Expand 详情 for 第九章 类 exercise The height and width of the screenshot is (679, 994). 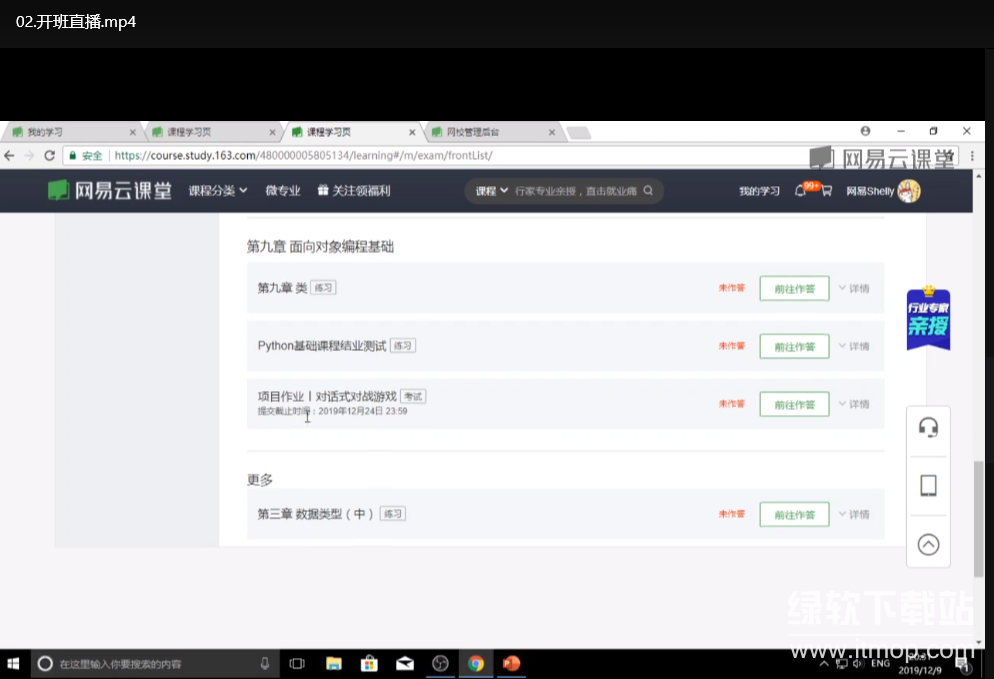tap(854, 288)
